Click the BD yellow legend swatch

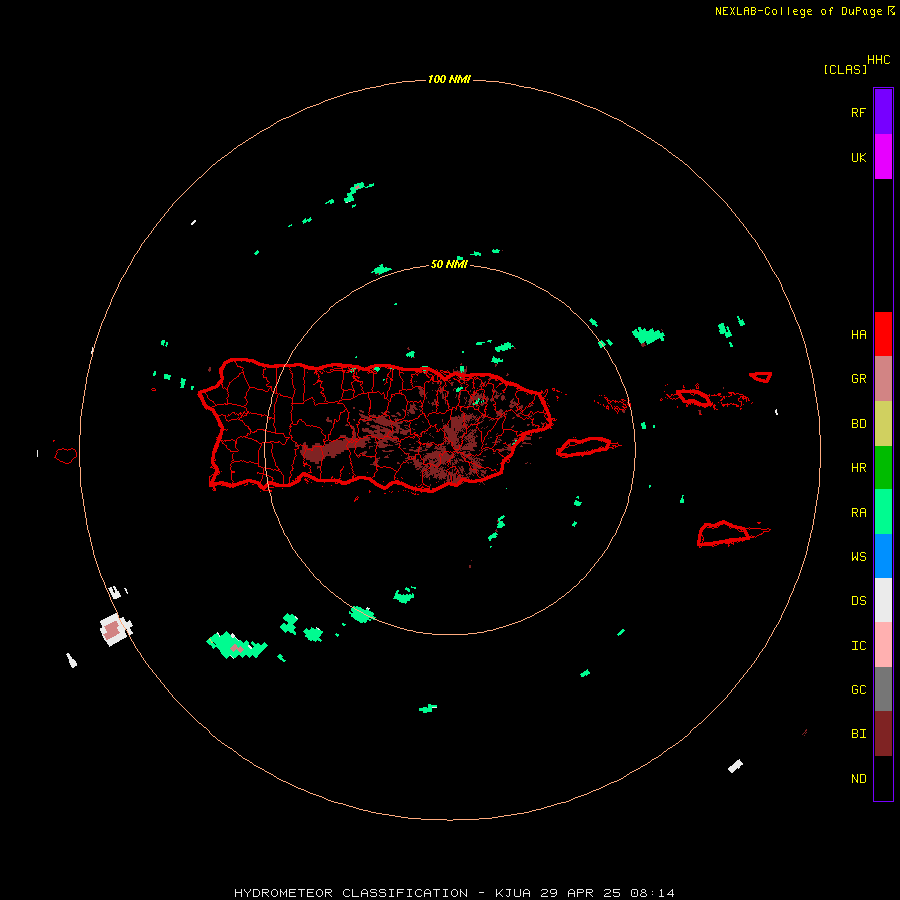click(883, 424)
